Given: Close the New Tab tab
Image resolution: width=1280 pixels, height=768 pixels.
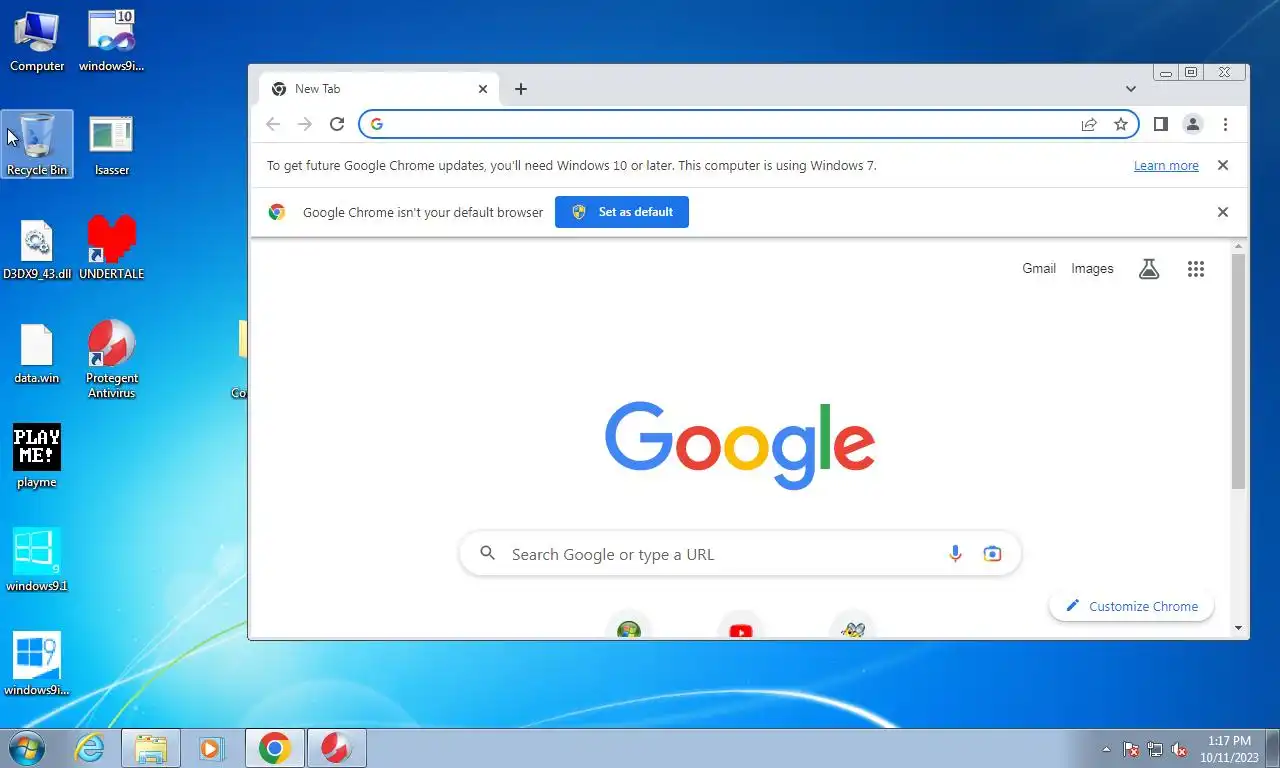Looking at the screenshot, I should 483,89.
